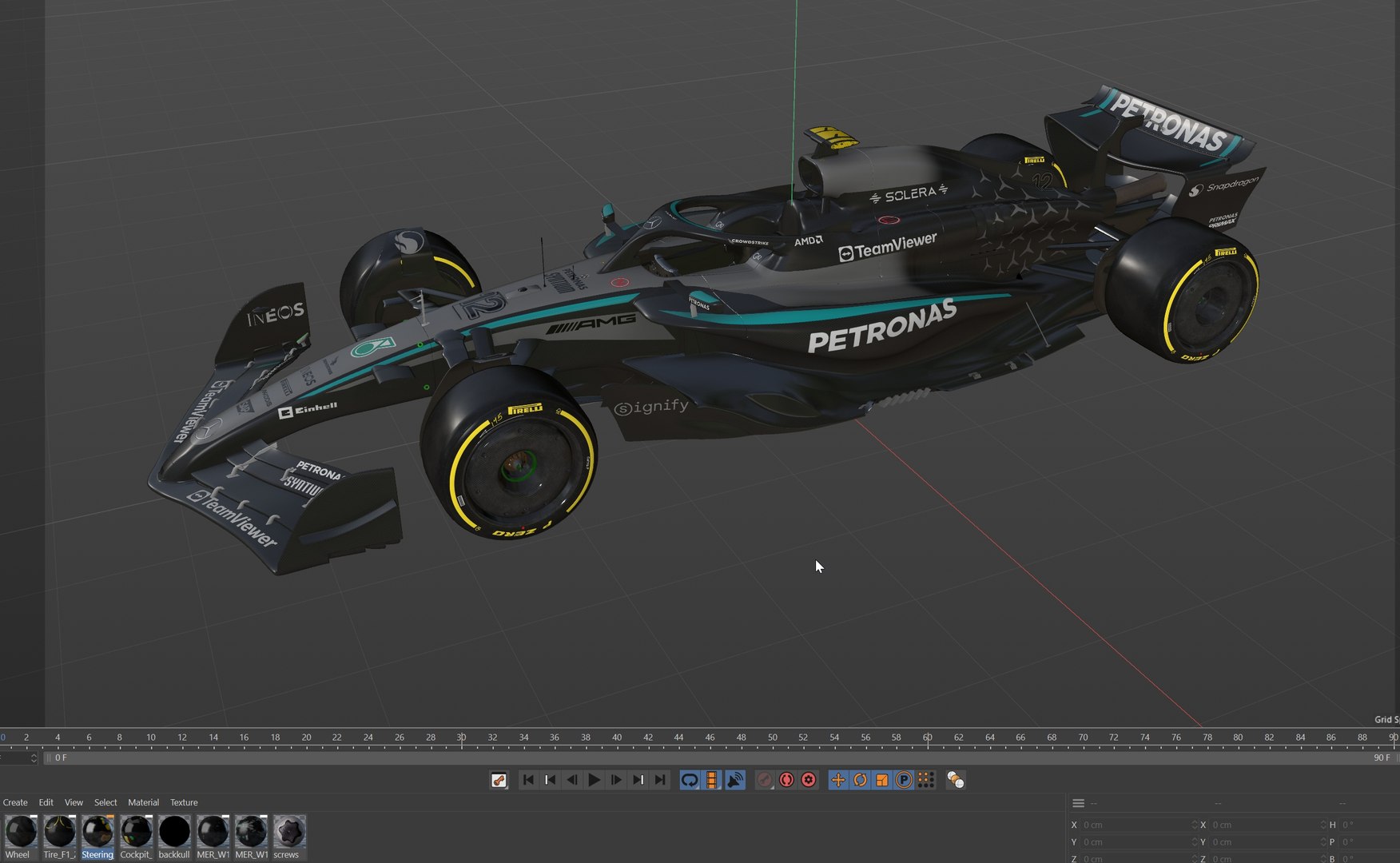The image size is (1400, 863).
Task: Jump to previous keyframe
Action: pyautogui.click(x=550, y=780)
